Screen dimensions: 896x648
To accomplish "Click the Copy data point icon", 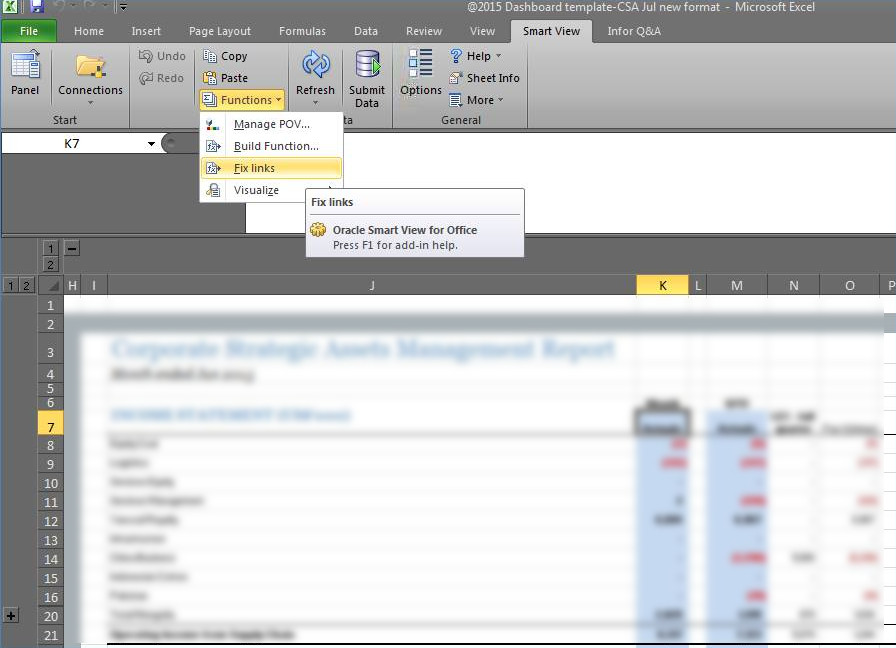I will click(x=210, y=56).
